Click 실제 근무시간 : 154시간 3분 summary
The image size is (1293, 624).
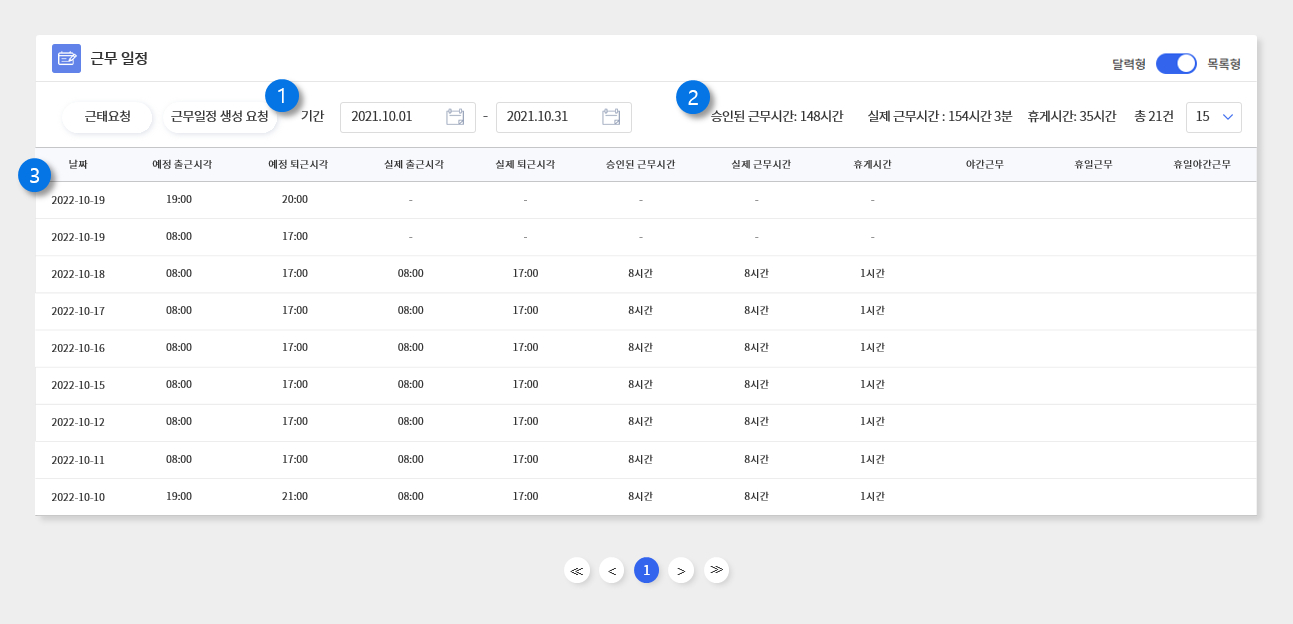click(940, 116)
